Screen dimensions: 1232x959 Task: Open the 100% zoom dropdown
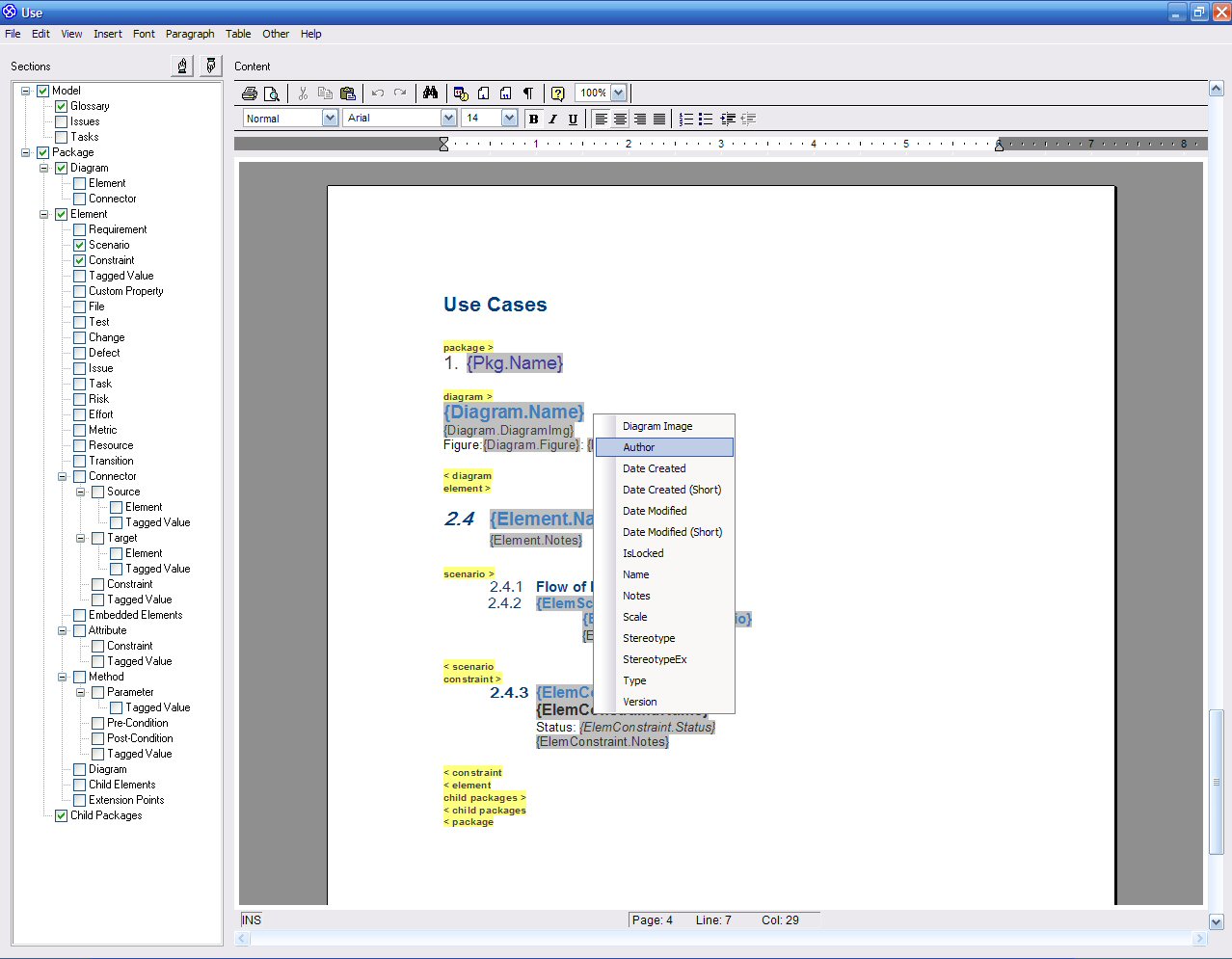coord(618,93)
